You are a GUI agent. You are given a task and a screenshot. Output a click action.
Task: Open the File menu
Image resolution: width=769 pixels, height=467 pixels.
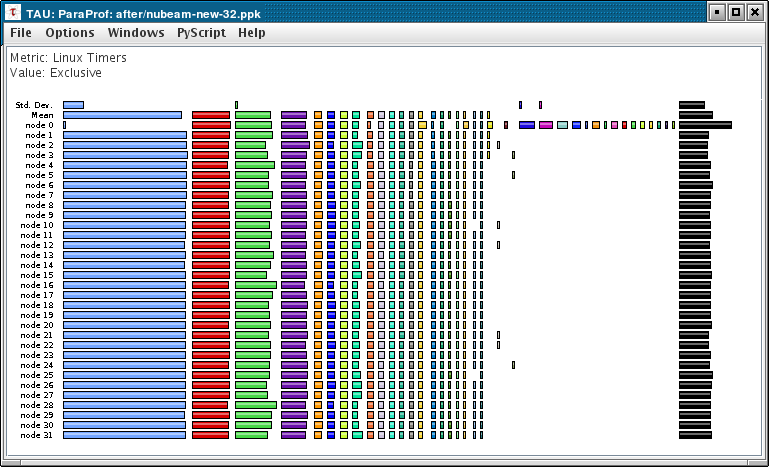tap(21, 33)
